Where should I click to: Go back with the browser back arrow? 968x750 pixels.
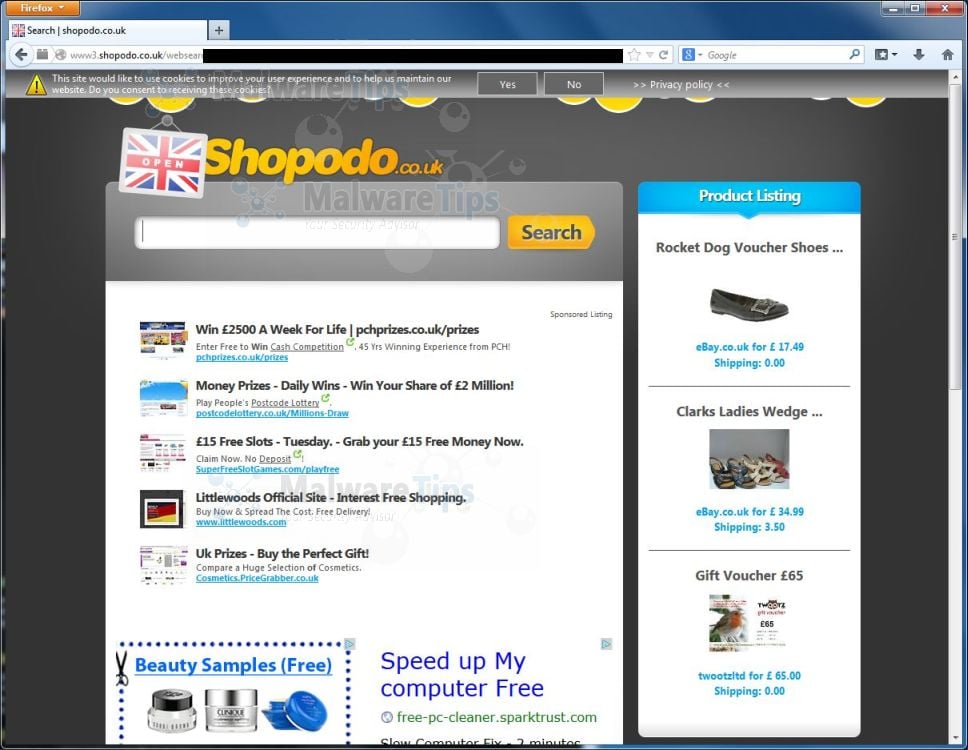[20, 55]
